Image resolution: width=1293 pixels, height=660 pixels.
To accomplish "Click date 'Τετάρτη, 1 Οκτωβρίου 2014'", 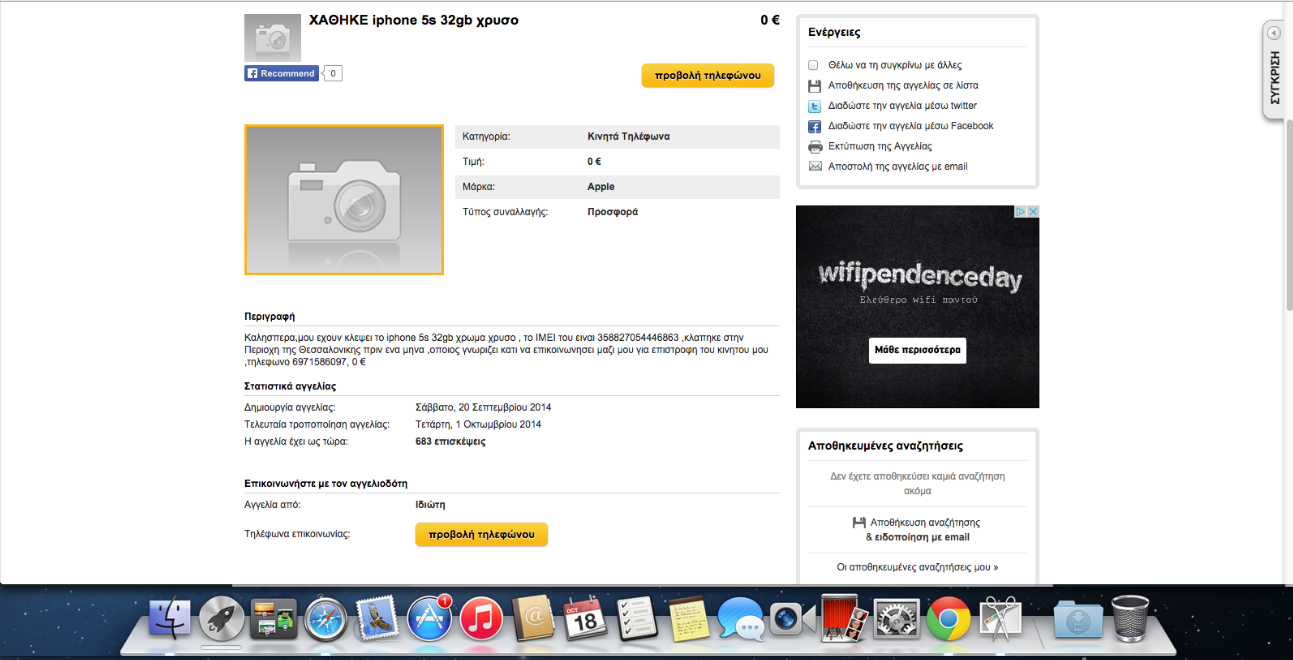I will pyautogui.click(x=479, y=424).
